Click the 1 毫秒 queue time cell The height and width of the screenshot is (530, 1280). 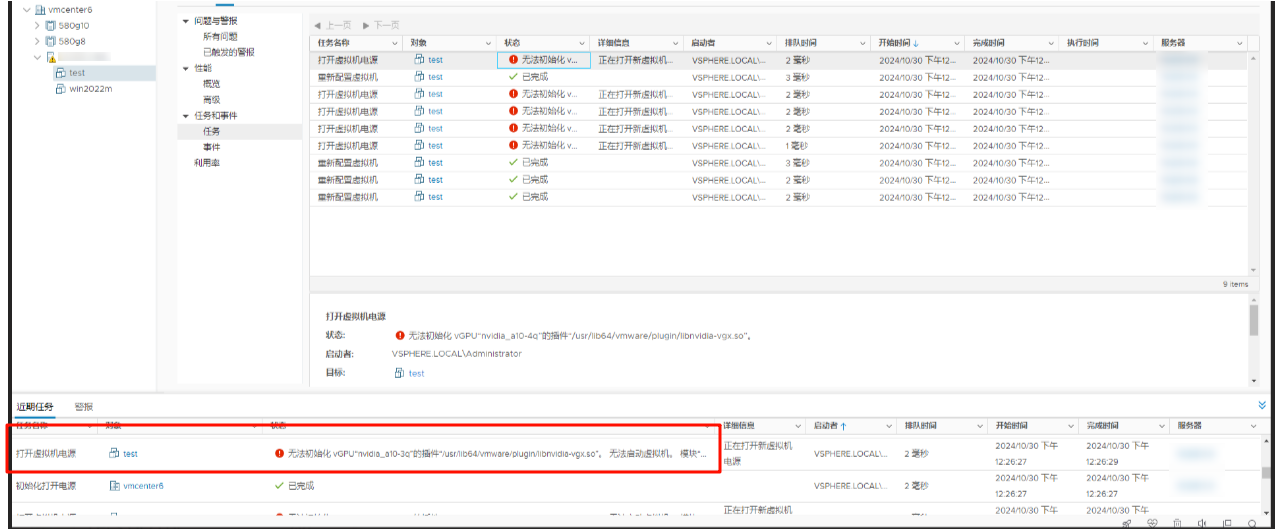click(x=798, y=145)
